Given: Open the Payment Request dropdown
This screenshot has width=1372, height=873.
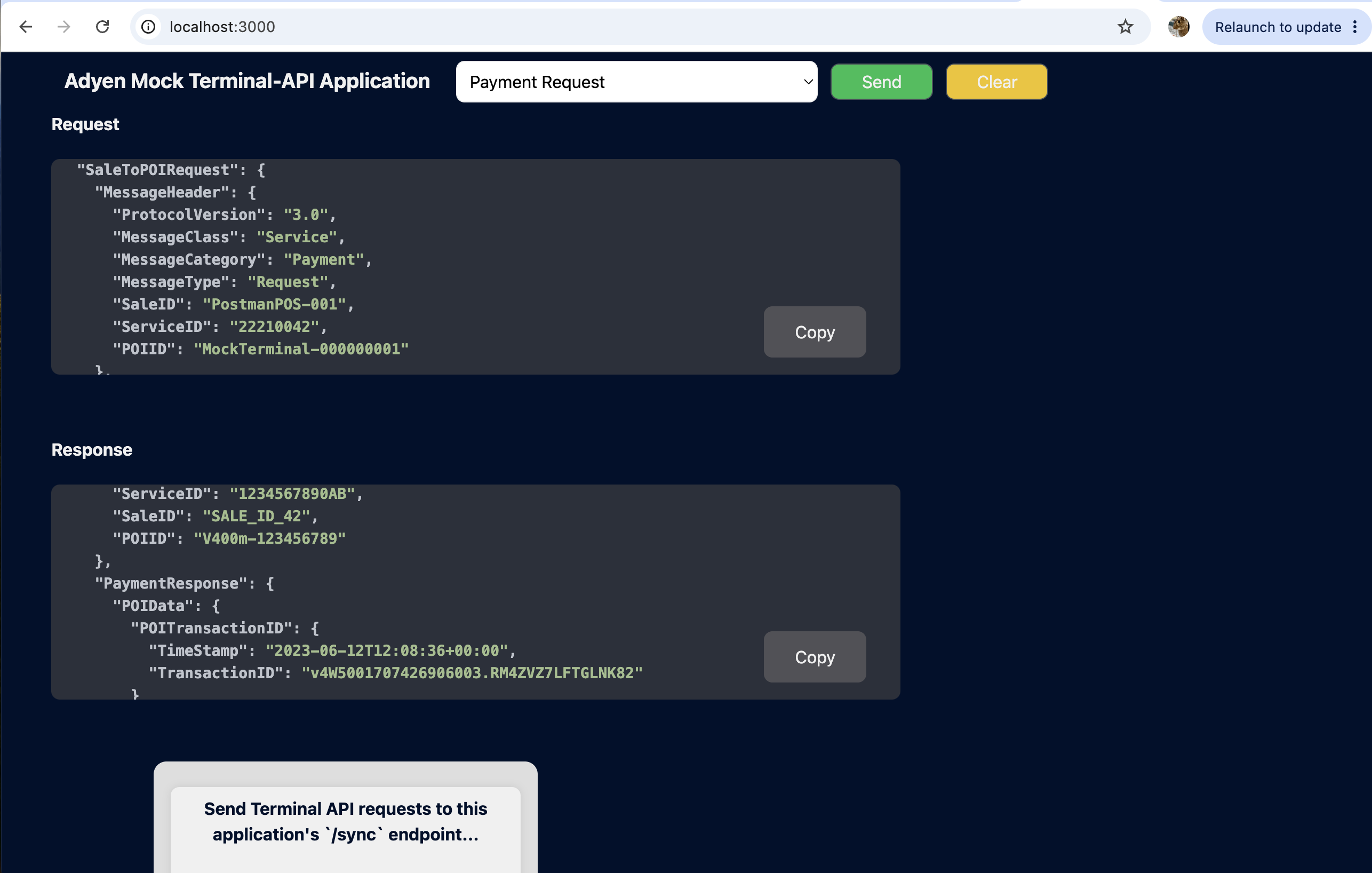Looking at the screenshot, I should 636,82.
